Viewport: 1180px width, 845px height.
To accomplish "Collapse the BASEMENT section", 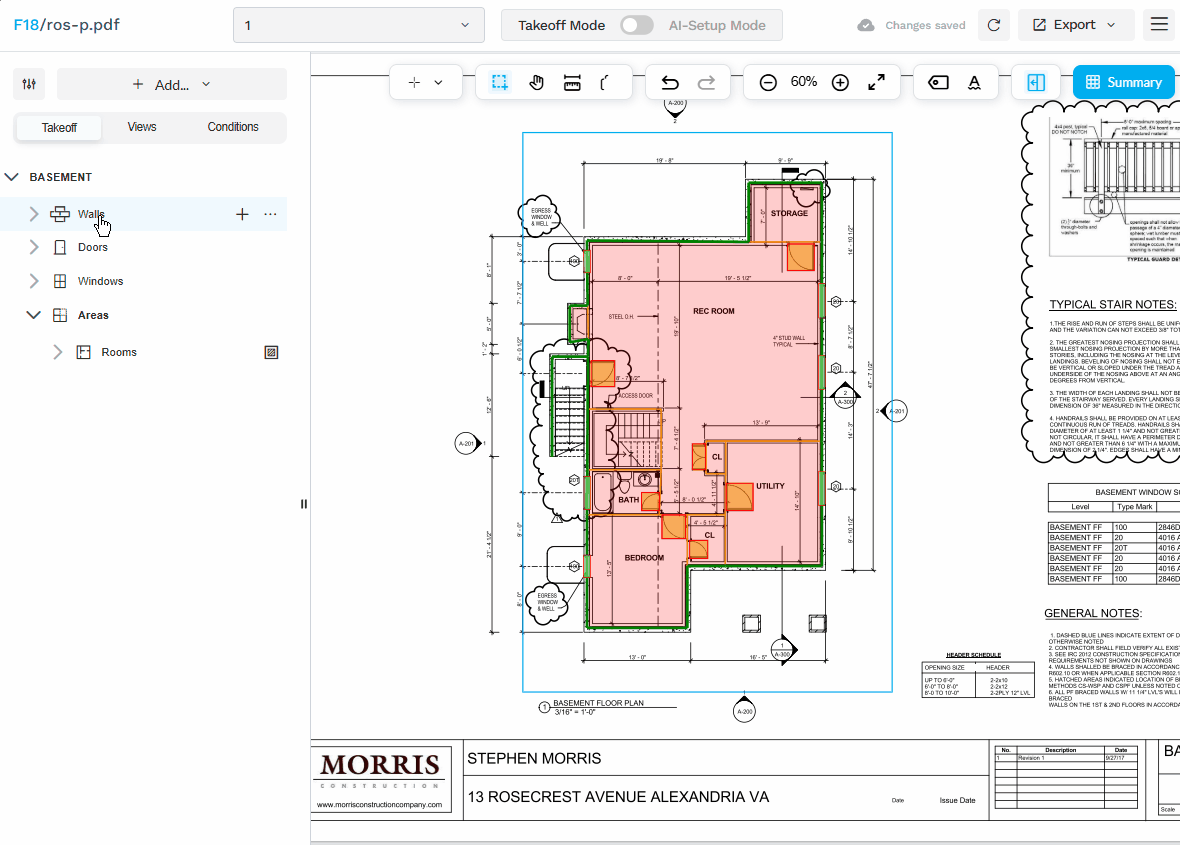I will pos(12,177).
